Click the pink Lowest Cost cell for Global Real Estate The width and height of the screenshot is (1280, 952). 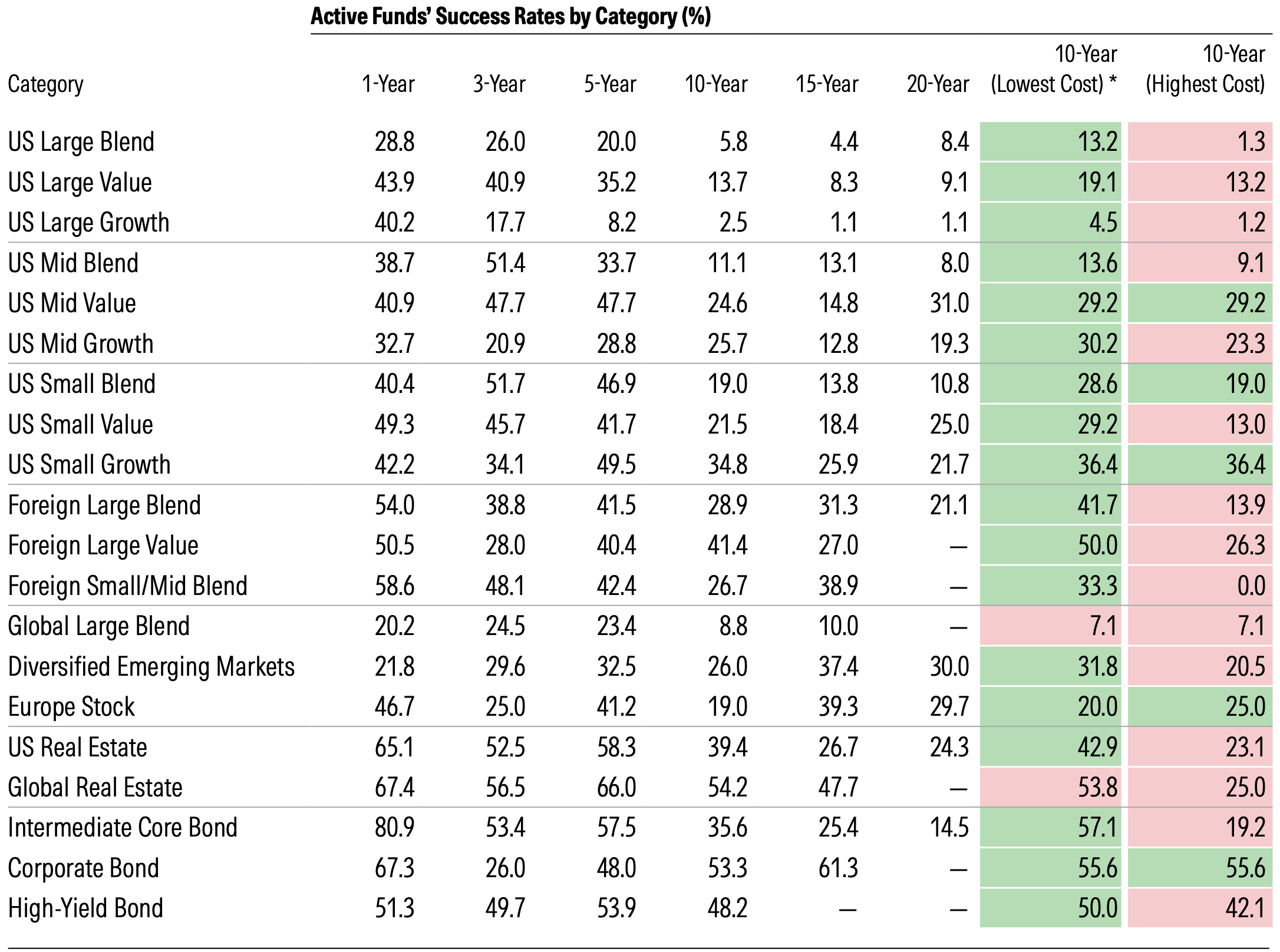[x=1051, y=788]
